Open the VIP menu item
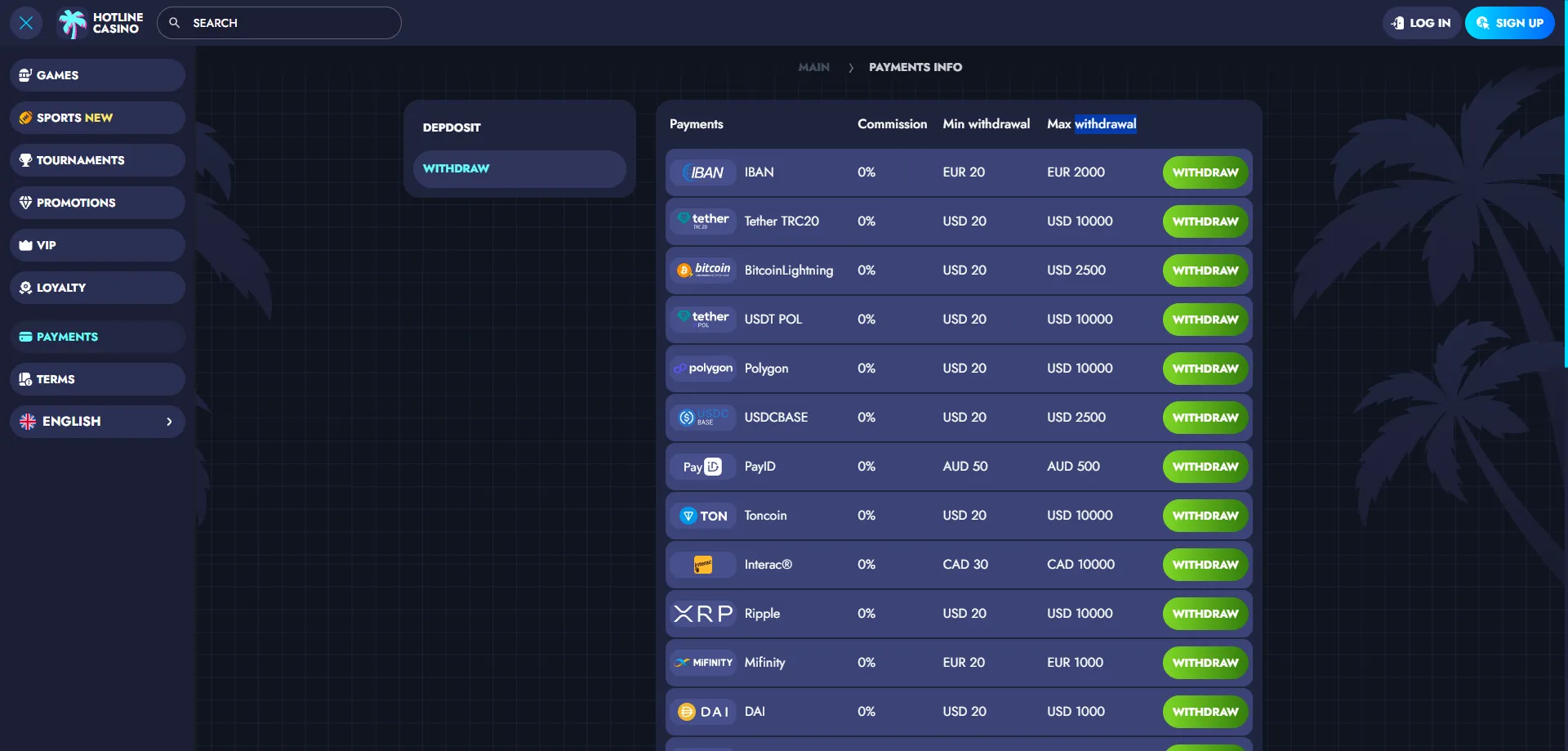 [x=97, y=245]
